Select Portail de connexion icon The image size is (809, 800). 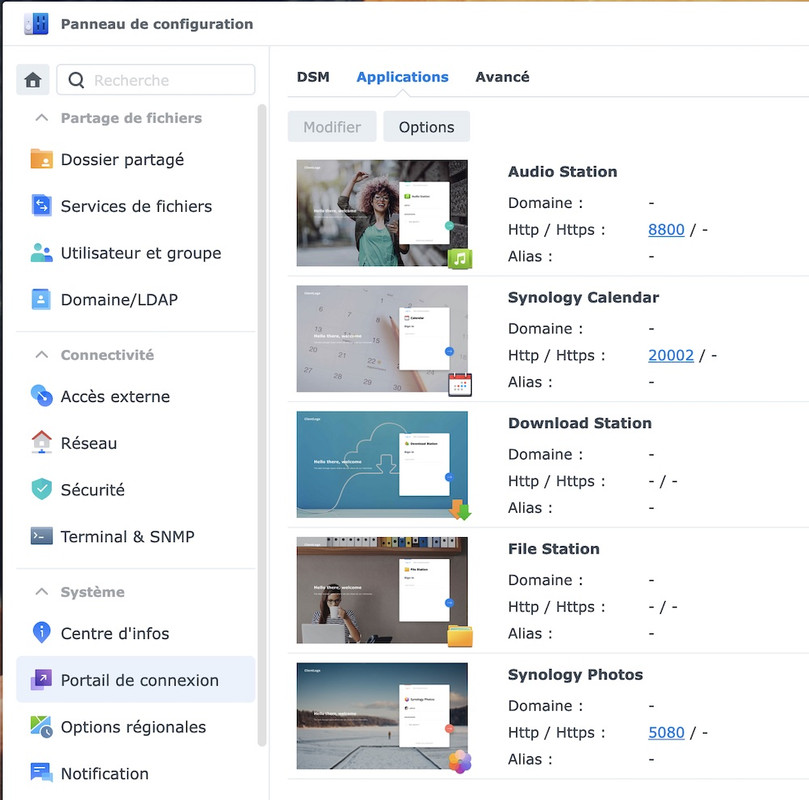tap(41, 680)
